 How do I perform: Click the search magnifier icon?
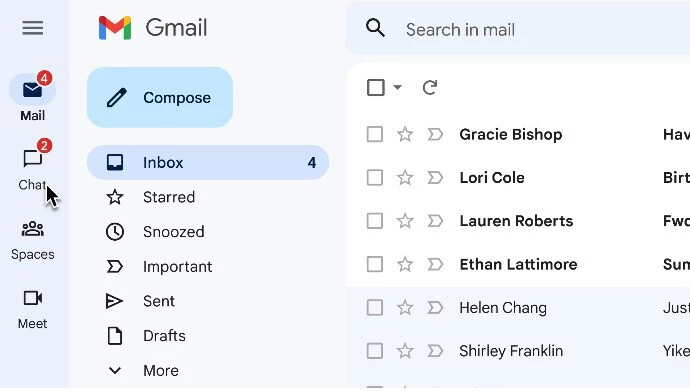(x=375, y=28)
